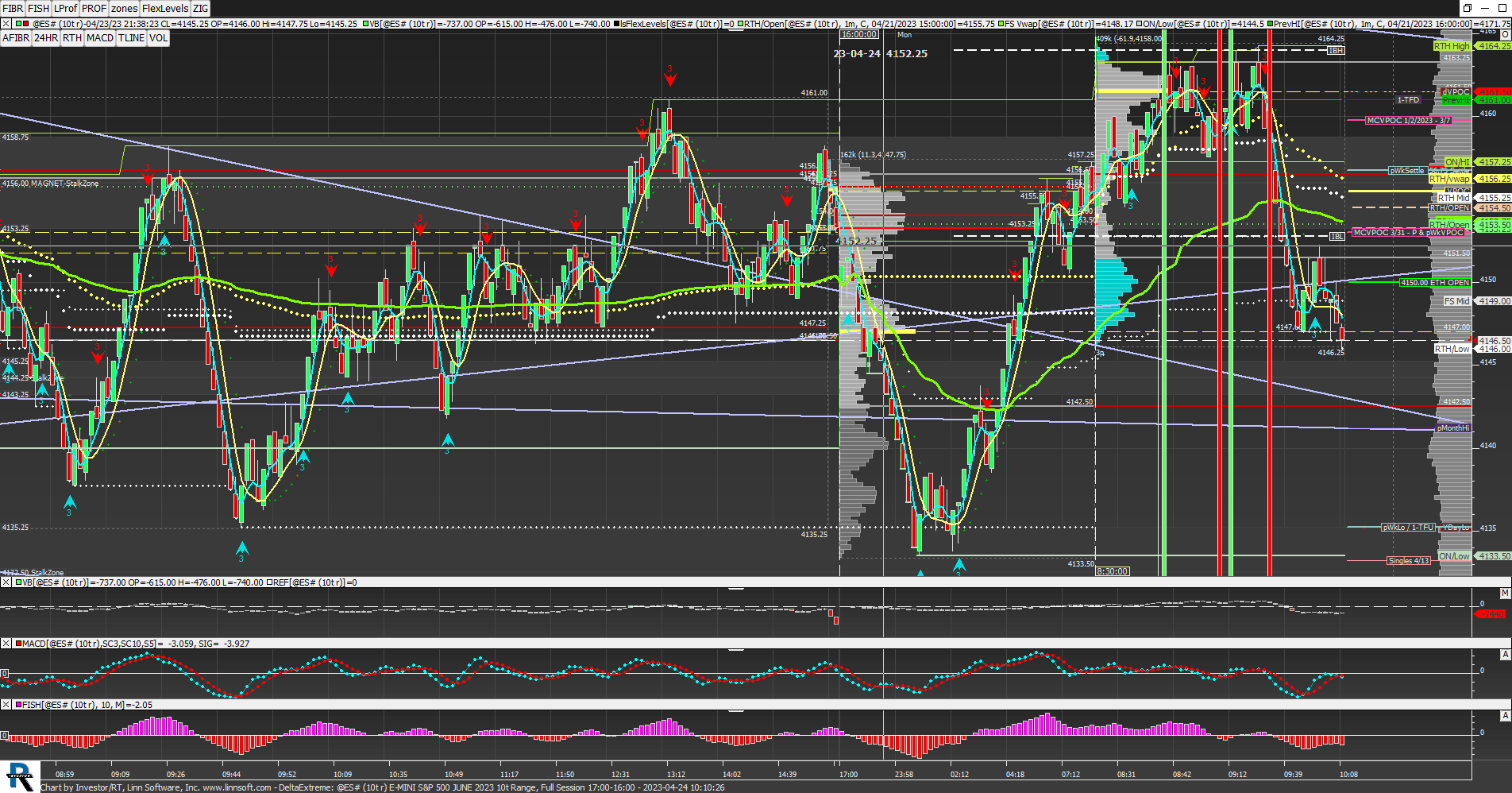Toggle the MACD pane button
The width and height of the screenshot is (1512, 793).
click(100, 37)
